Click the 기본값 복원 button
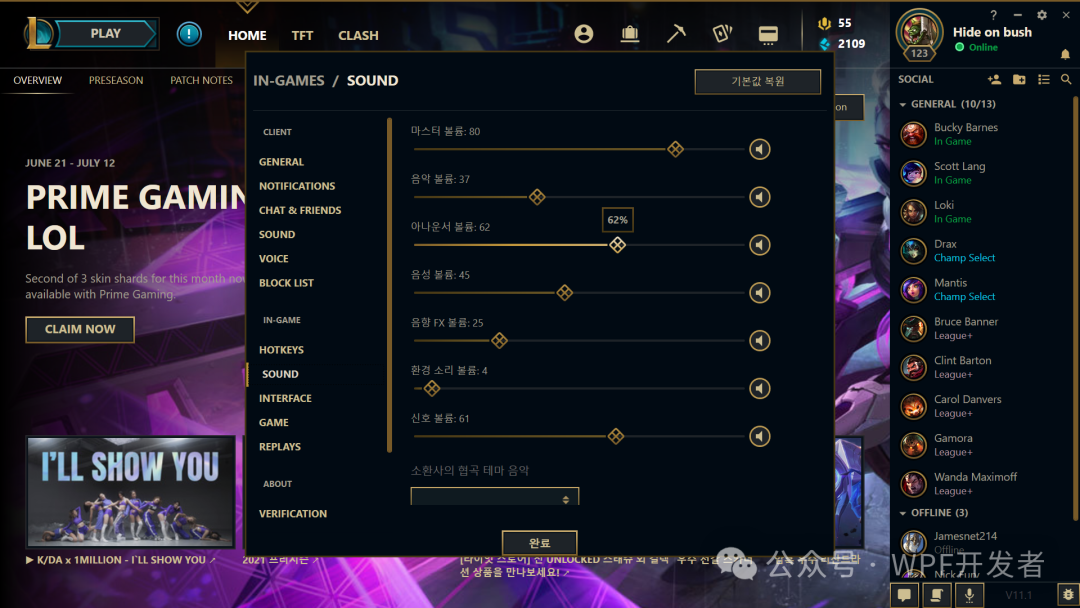This screenshot has width=1080, height=608. tap(758, 81)
